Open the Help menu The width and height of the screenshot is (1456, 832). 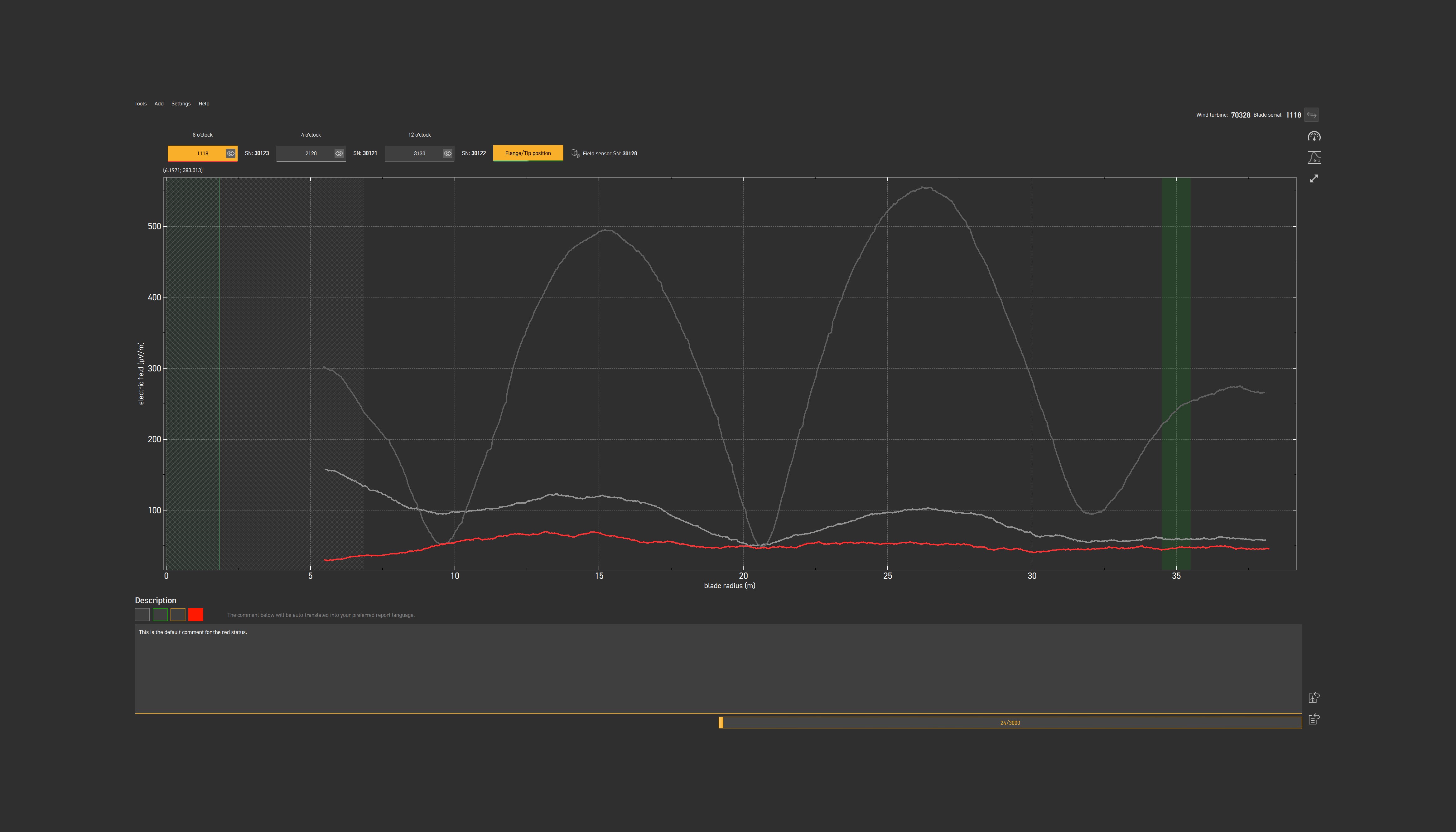point(204,104)
